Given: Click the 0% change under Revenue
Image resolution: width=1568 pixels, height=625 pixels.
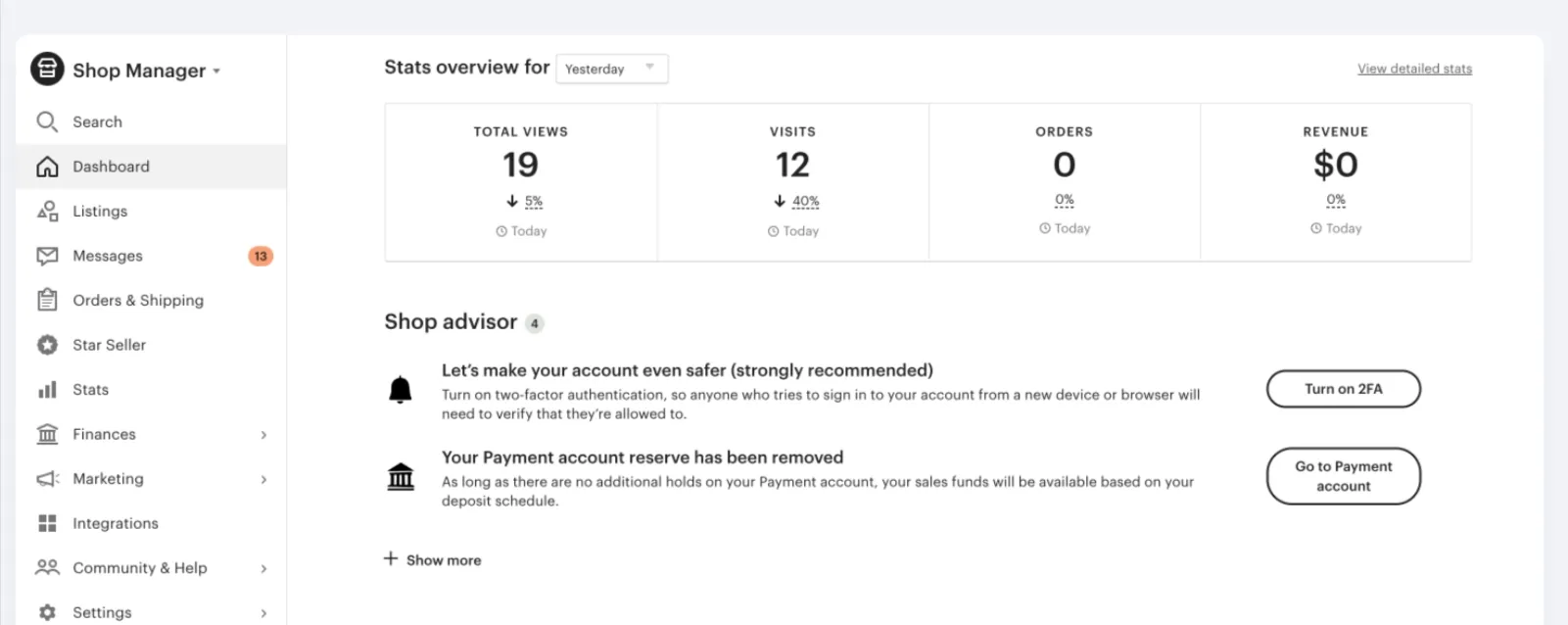Looking at the screenshot, I should 1336,200.
